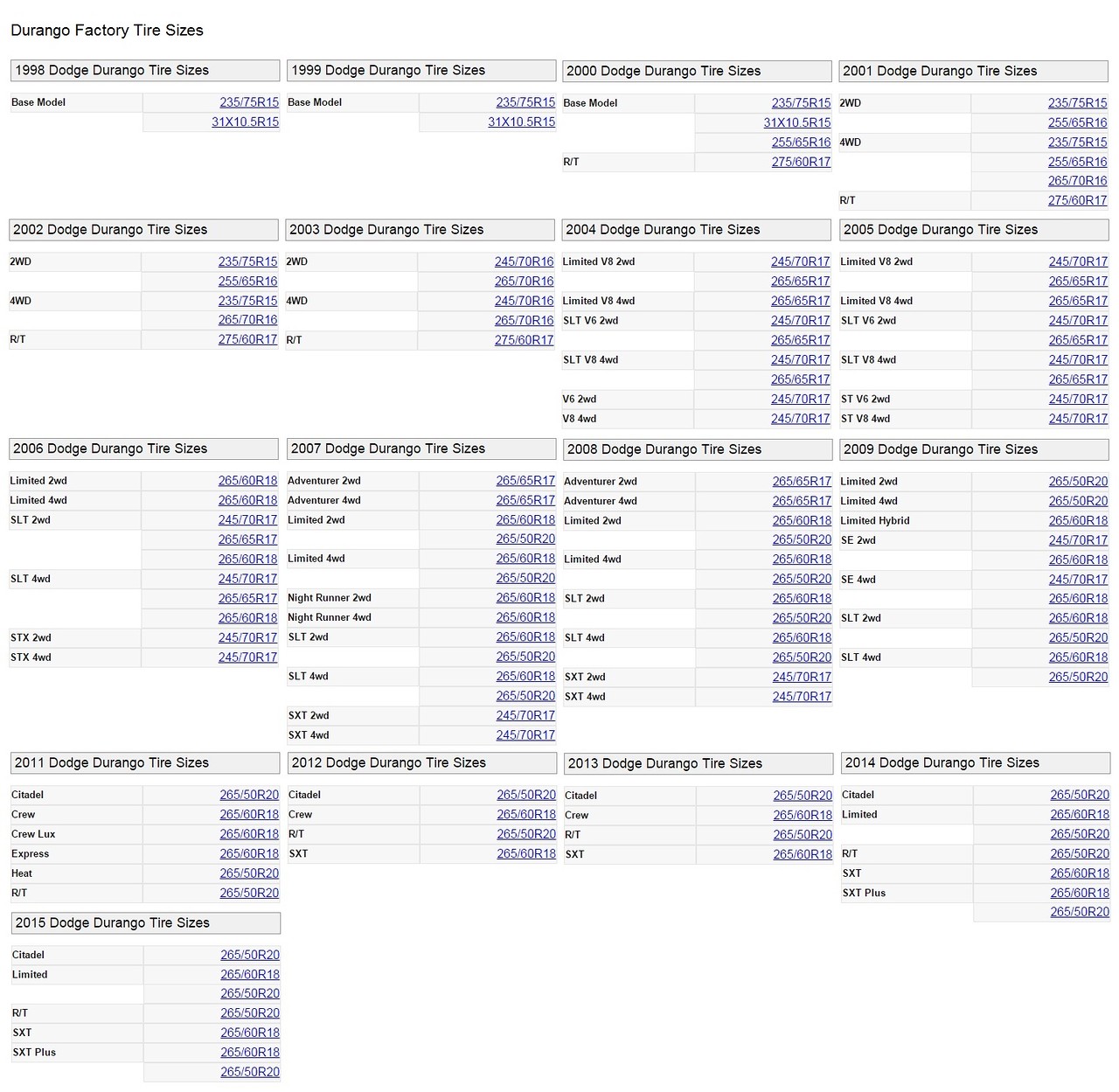The height and width of the screenshot is (1092, 1119).
Task: Click 245/70R17 for 2008 SXT 4wd
Action: [802, 697]
